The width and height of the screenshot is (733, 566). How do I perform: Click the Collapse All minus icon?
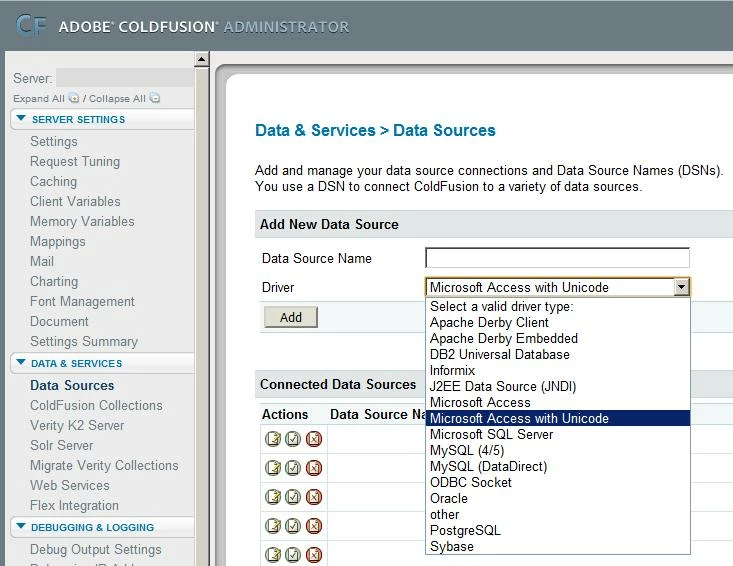pos(155,98)
